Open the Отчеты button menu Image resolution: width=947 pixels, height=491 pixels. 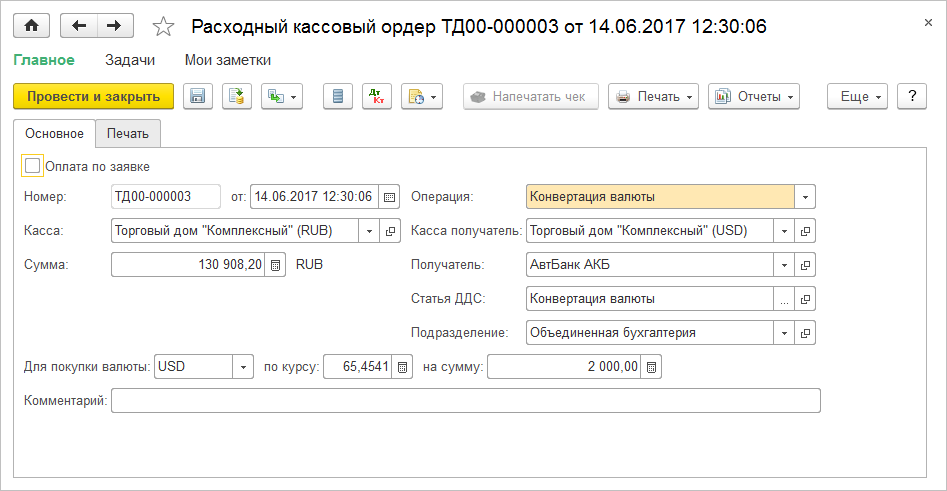(x=754, y=96)
